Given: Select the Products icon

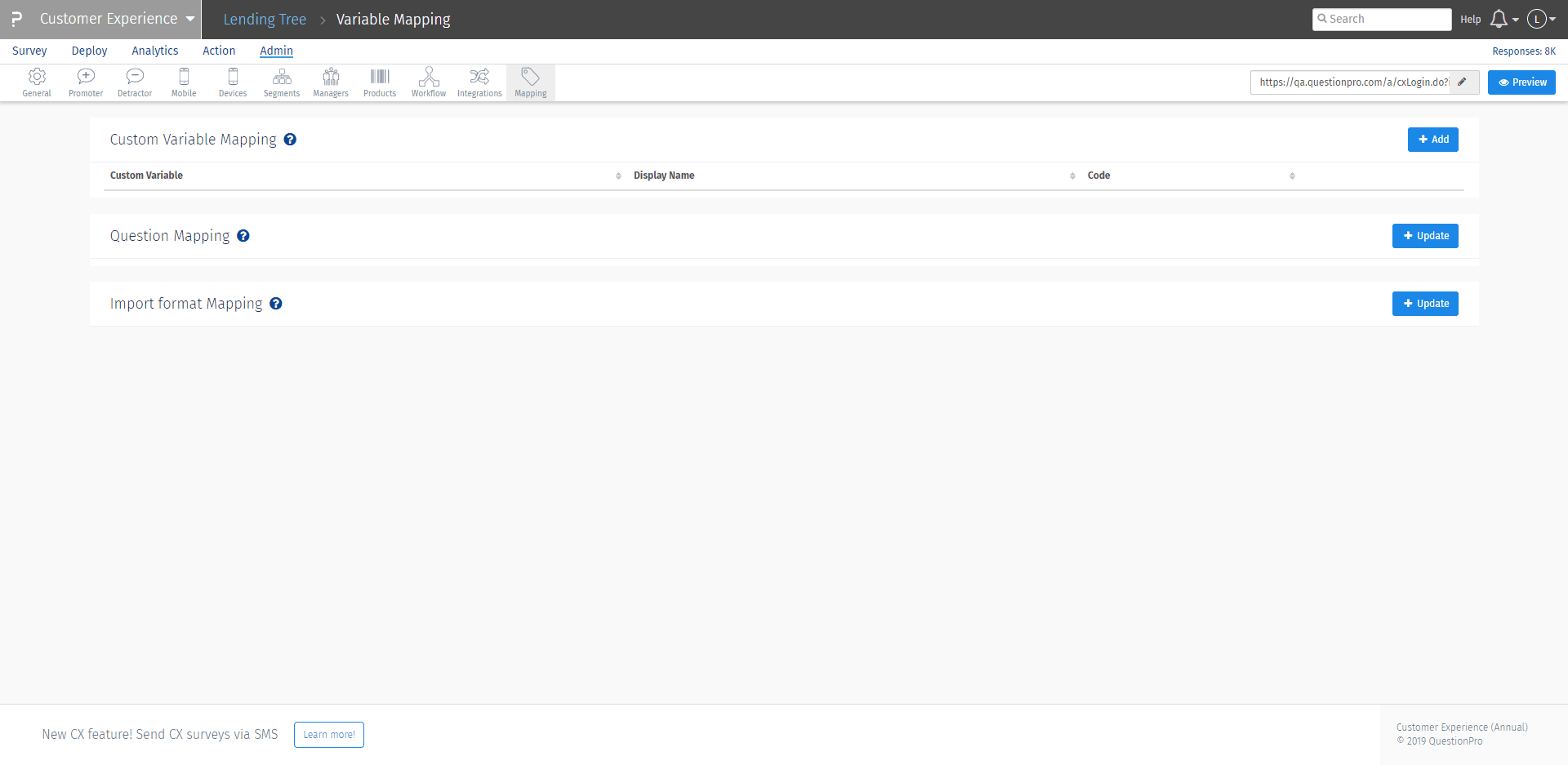Looking at the screenshot, I should [379, 82].
